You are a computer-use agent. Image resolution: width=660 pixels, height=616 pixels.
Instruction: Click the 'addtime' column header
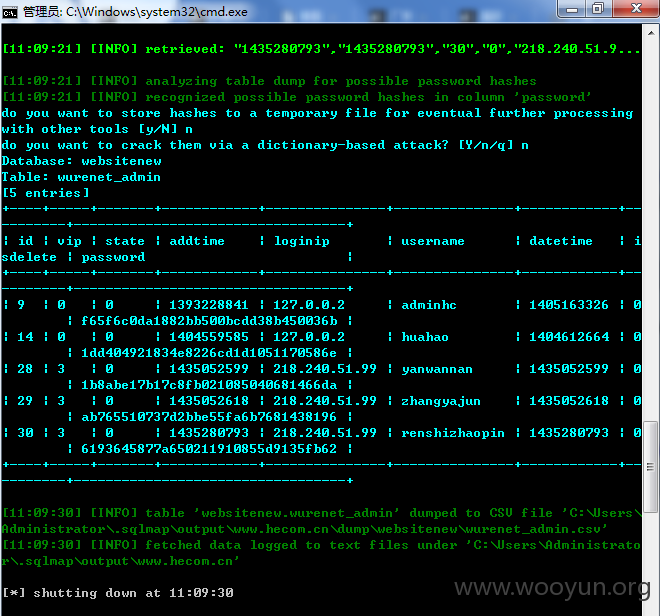click(197, 241)
